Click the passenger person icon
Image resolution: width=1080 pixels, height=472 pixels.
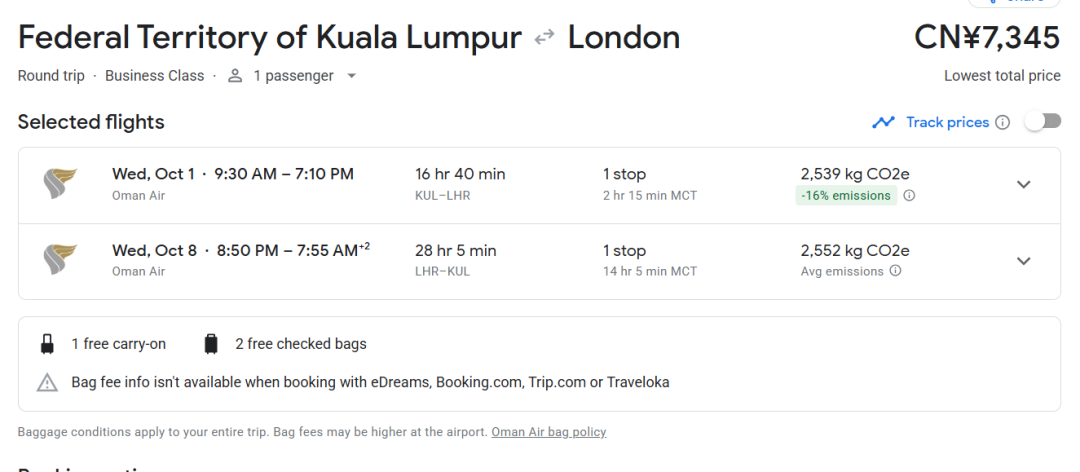point(235,76)
